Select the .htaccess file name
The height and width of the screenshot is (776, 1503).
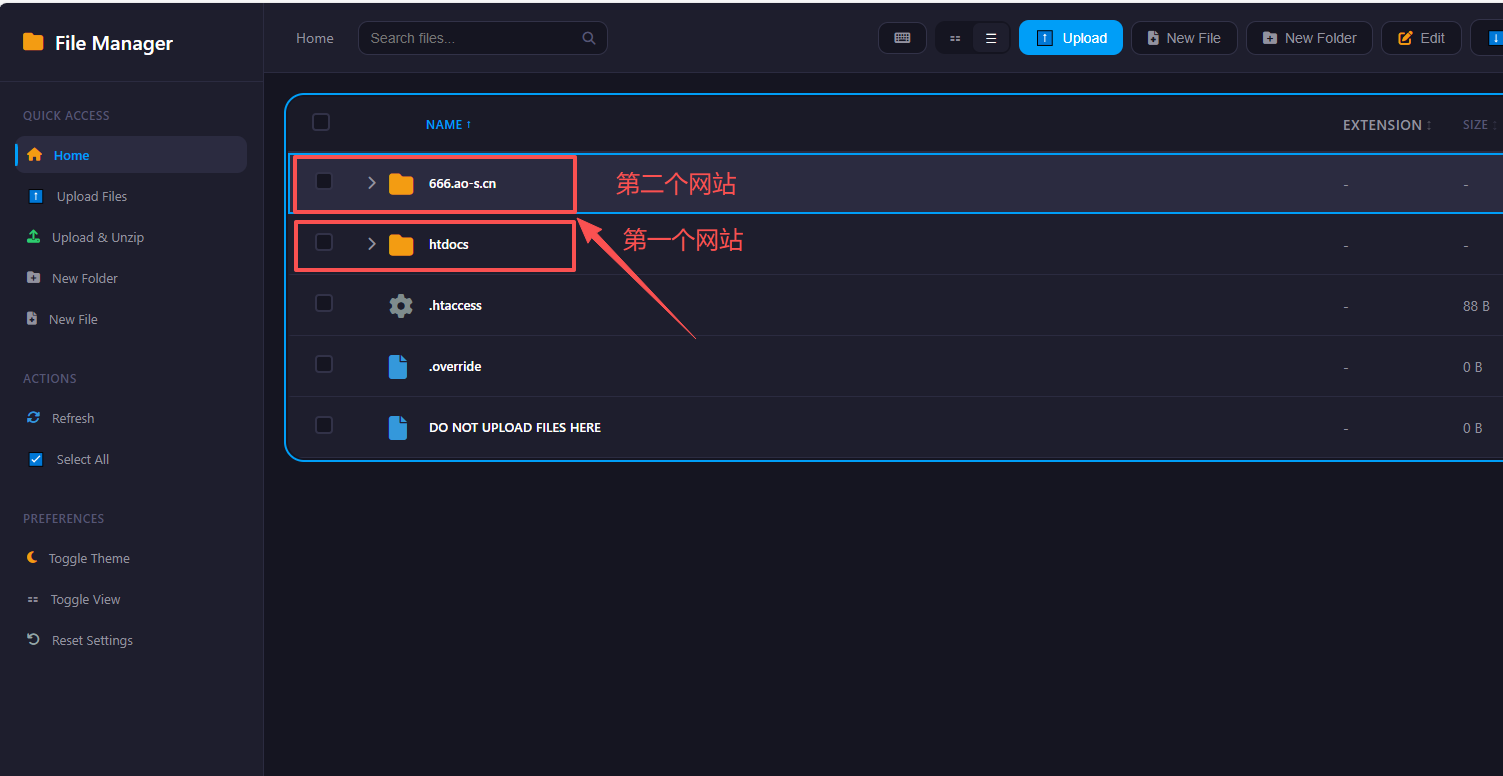pos(455,306)
